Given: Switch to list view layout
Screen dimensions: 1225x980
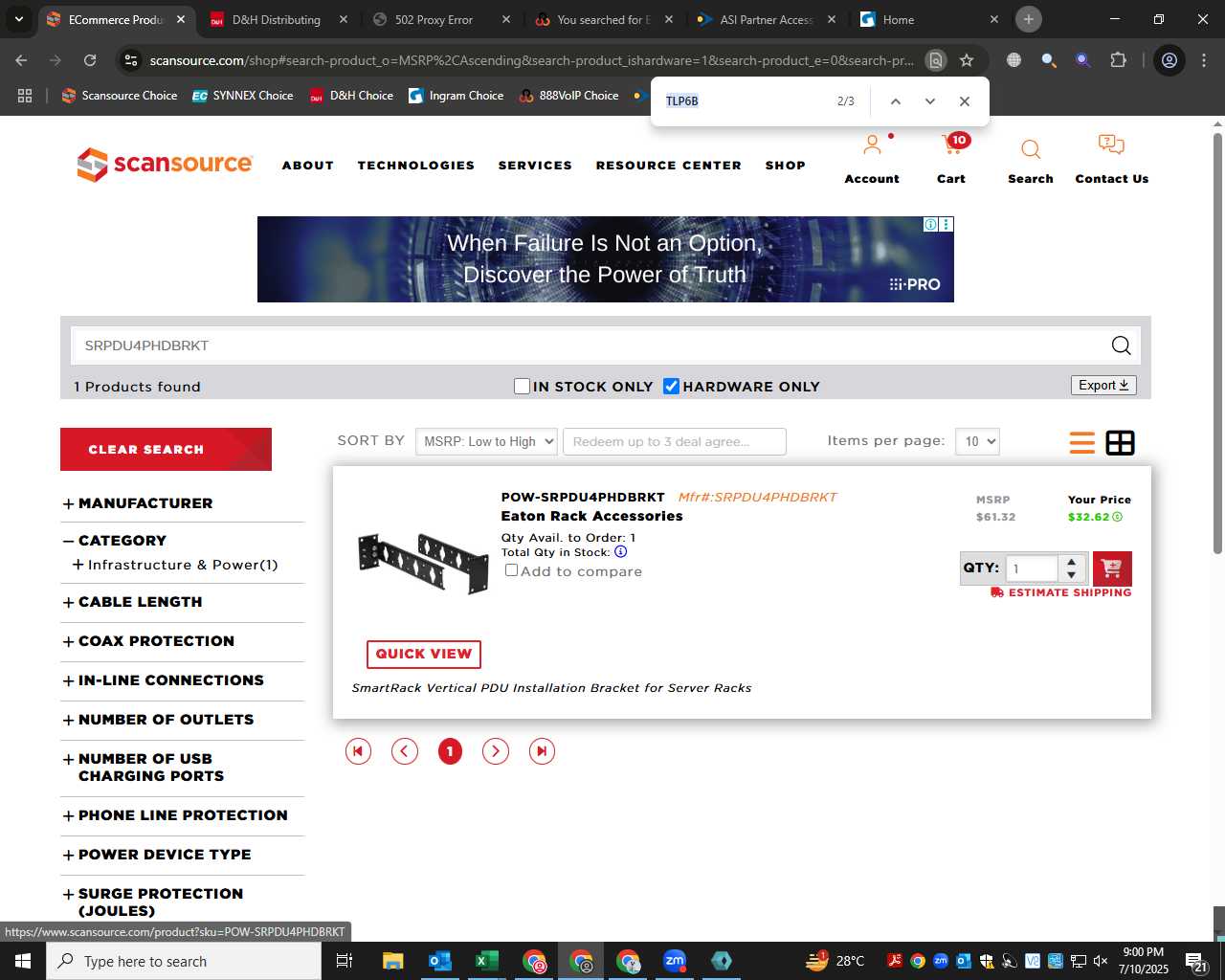Looking at the screenshot, I should click(1082, 442).
